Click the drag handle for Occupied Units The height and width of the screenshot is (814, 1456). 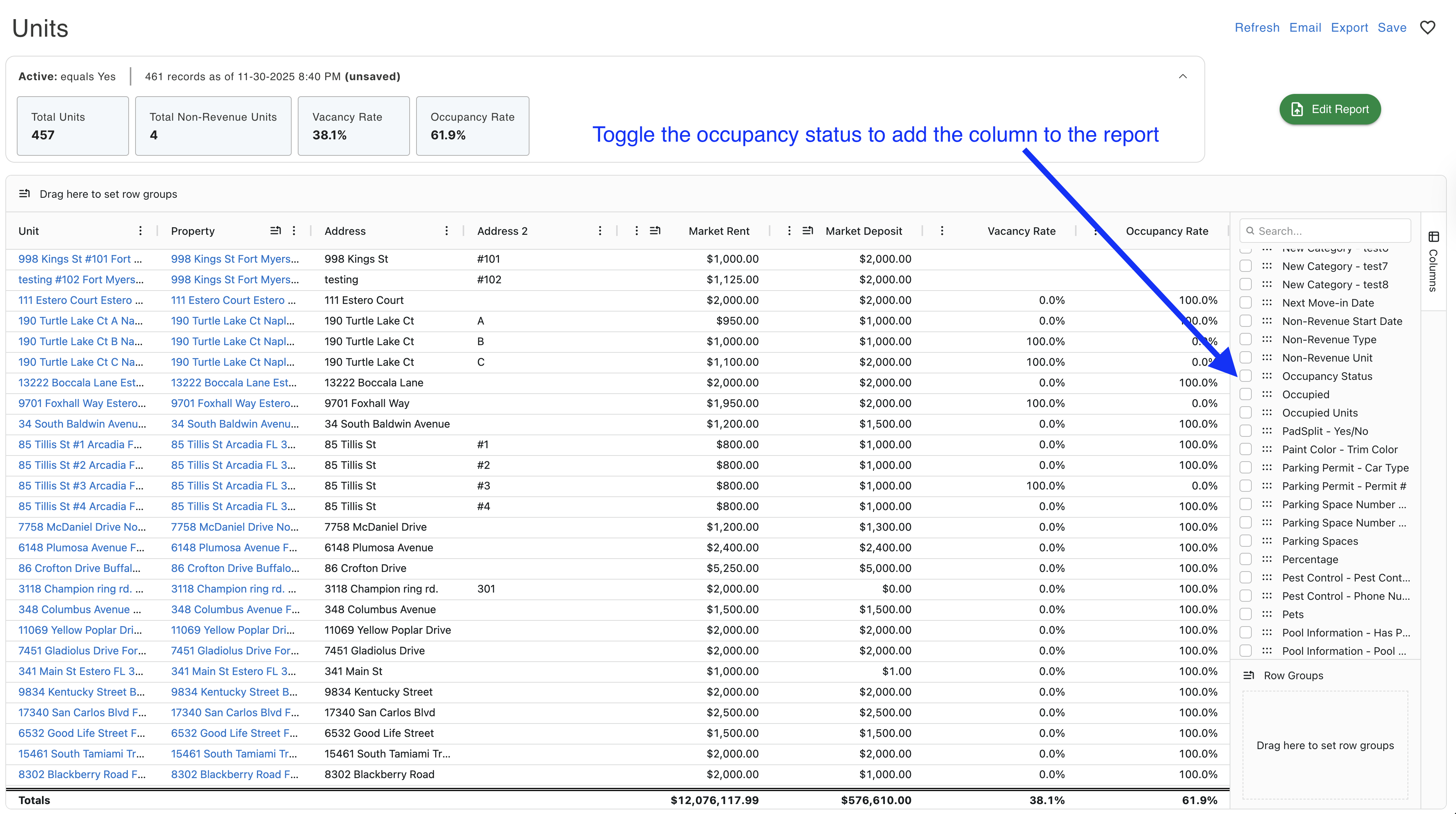[1267, 413]
